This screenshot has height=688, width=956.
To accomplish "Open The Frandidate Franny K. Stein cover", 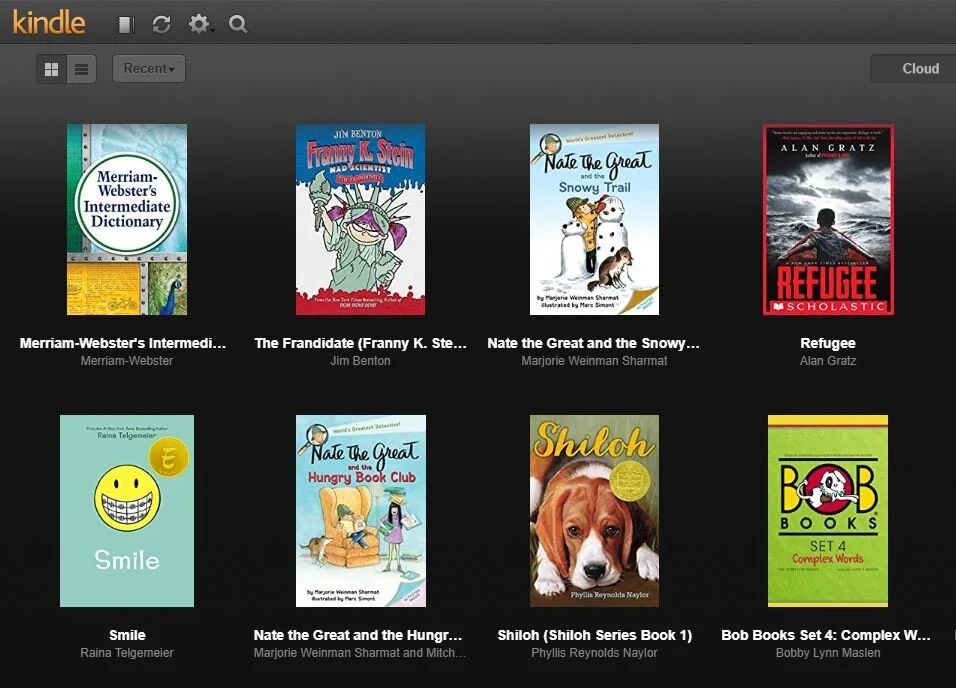I will (x=360, y=220).
